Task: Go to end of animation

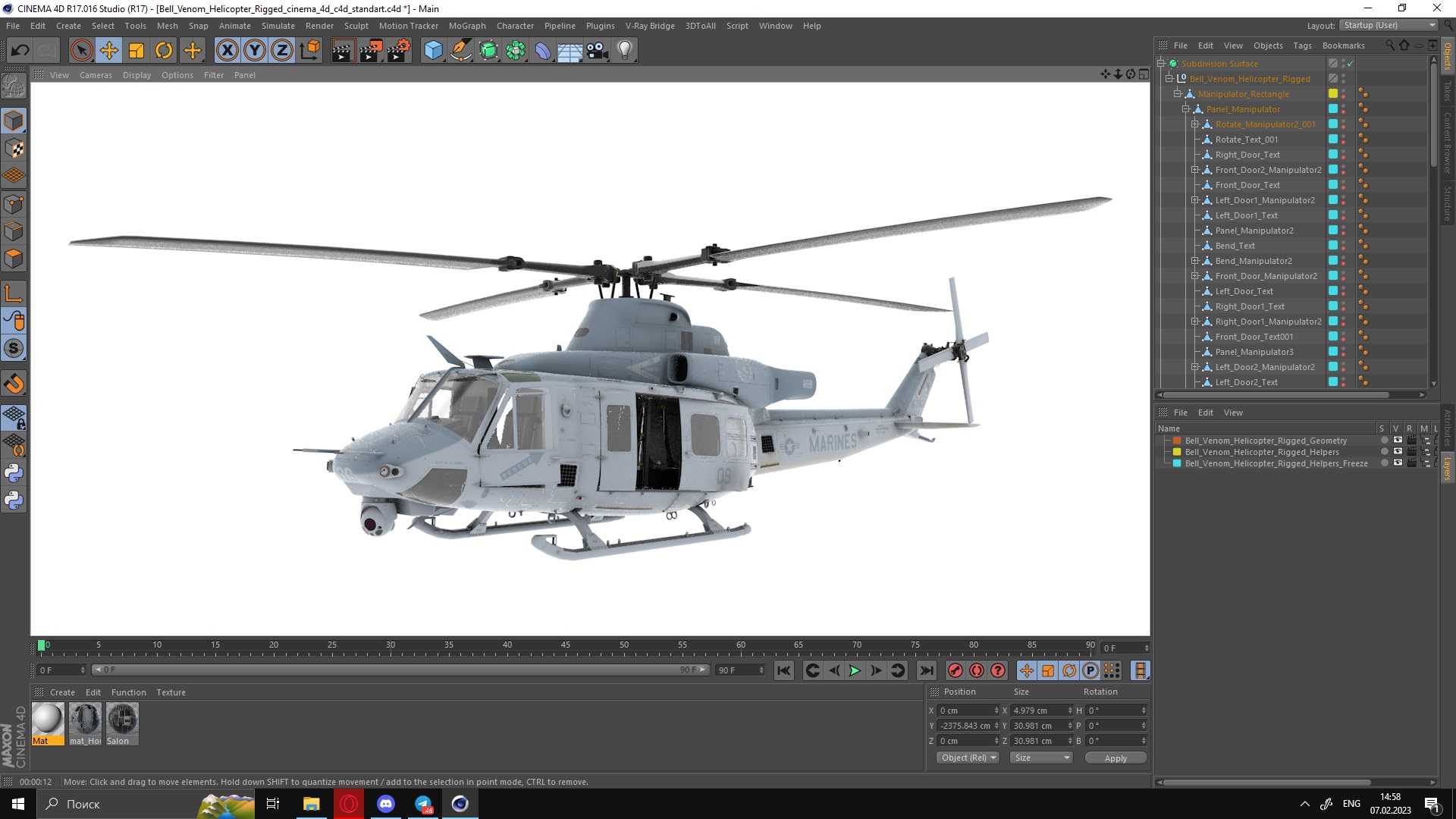Action: tap(927, 670)
